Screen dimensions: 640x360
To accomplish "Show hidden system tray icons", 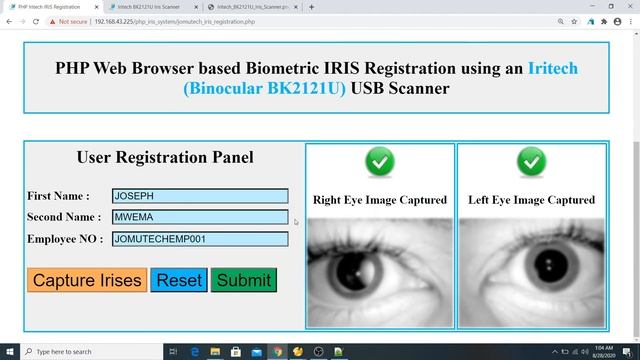I will pyautogui.click(x=555, y=351).
